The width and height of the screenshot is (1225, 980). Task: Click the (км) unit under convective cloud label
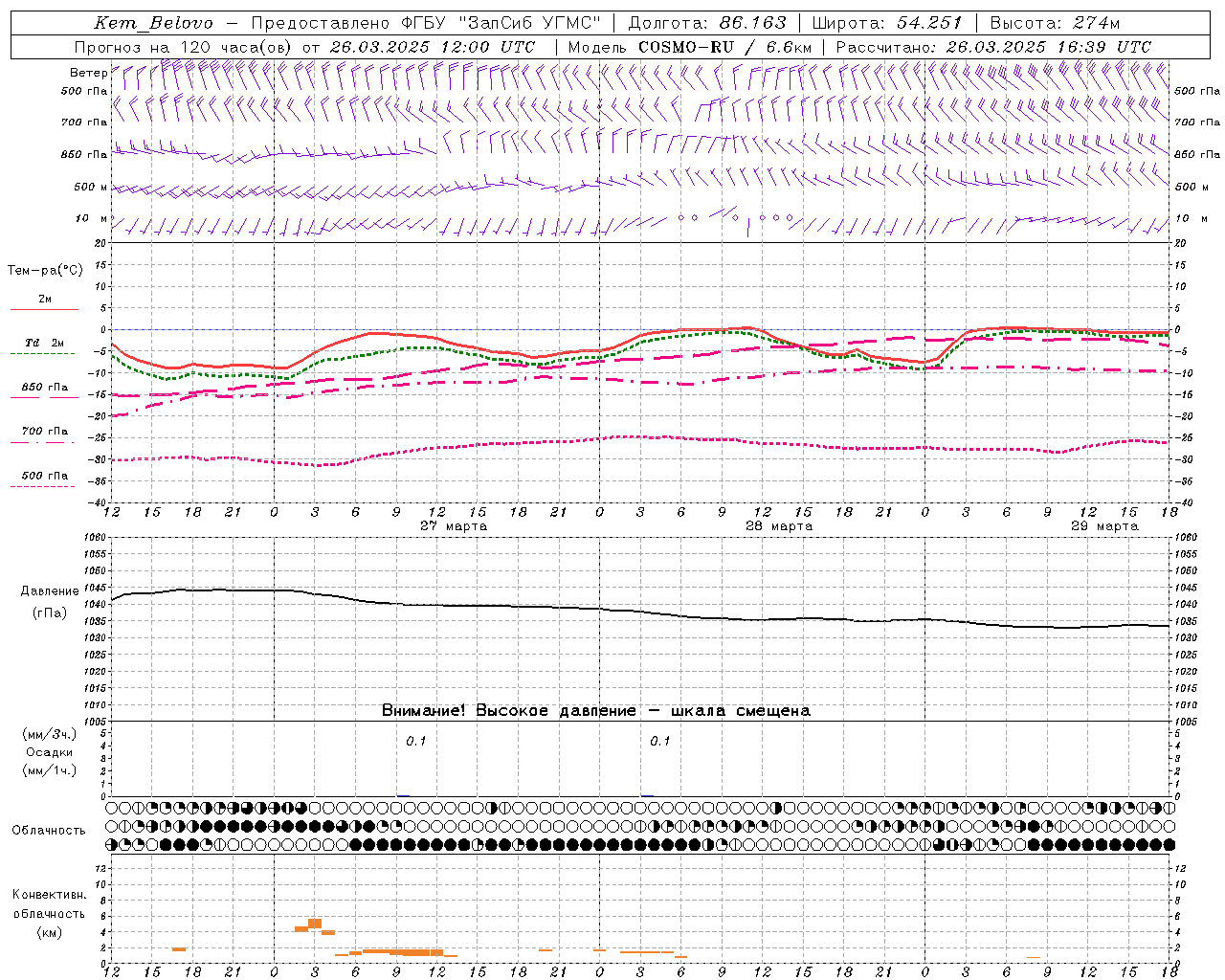pyautogui.click(x=49, y=932)
